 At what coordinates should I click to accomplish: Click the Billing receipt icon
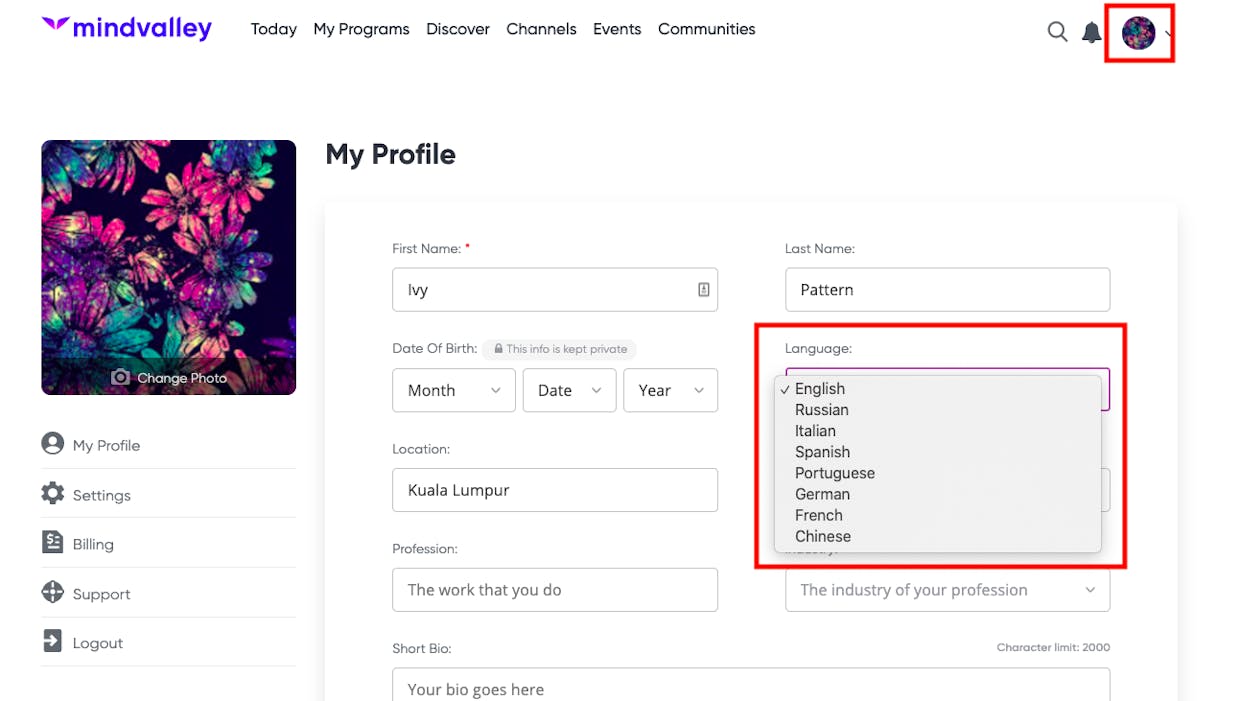(53, 542)
